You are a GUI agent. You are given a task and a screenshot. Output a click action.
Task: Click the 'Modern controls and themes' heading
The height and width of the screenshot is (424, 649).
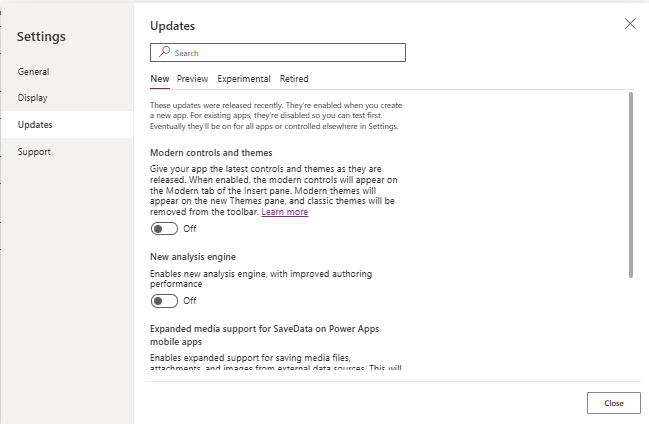click(211, 153)
